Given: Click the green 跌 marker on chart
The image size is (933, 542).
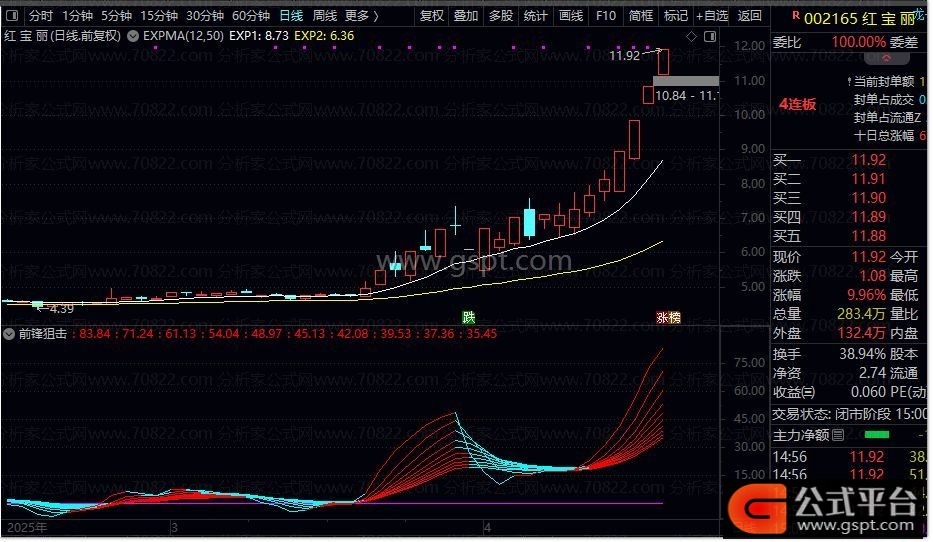Looking at the screenshot, I should pos(469,318).
